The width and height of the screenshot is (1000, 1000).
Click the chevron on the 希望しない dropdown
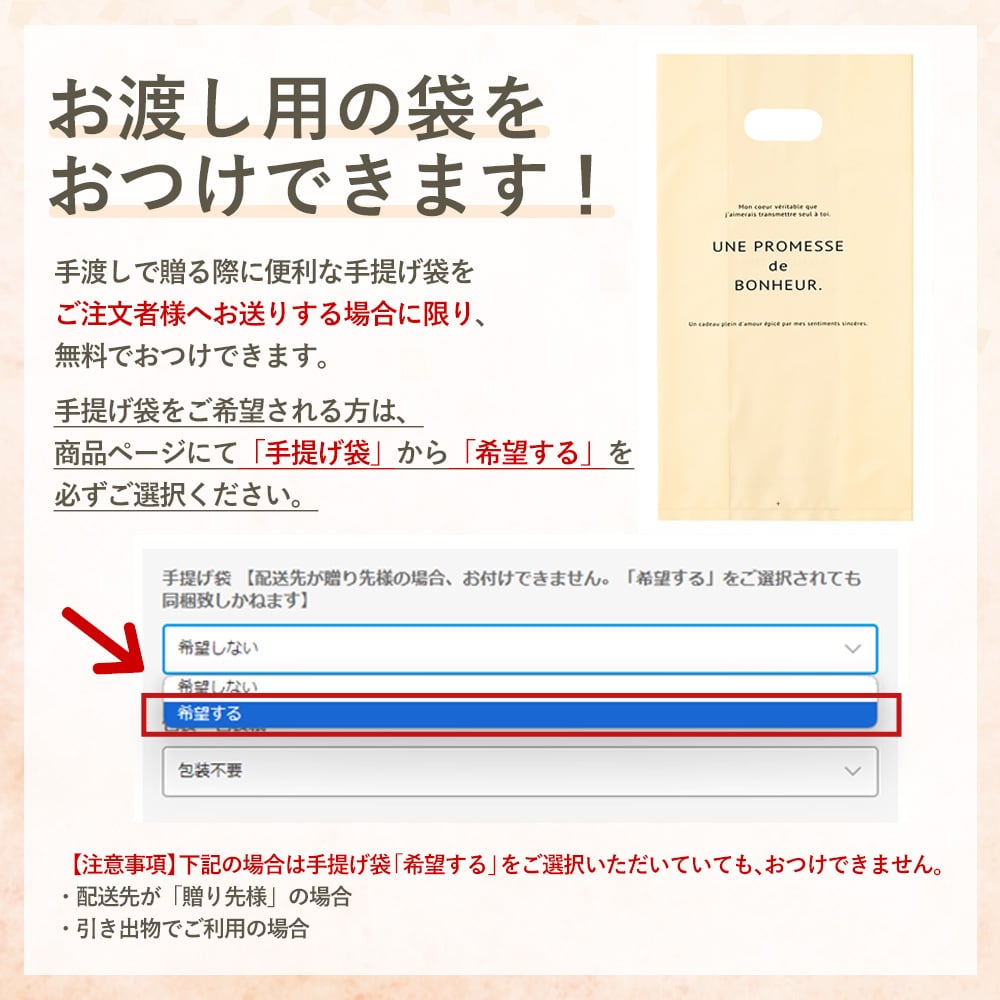click(x=852, y=649)
